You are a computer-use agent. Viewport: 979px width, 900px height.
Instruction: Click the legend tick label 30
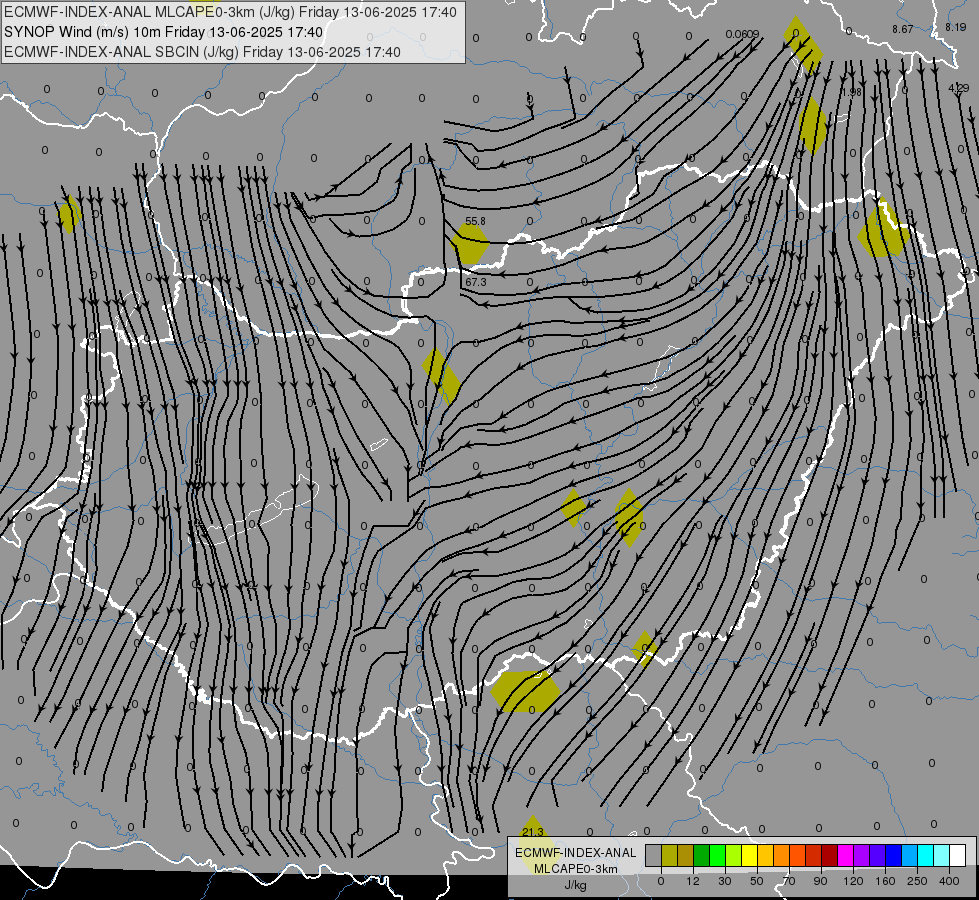tap(725, 881)
